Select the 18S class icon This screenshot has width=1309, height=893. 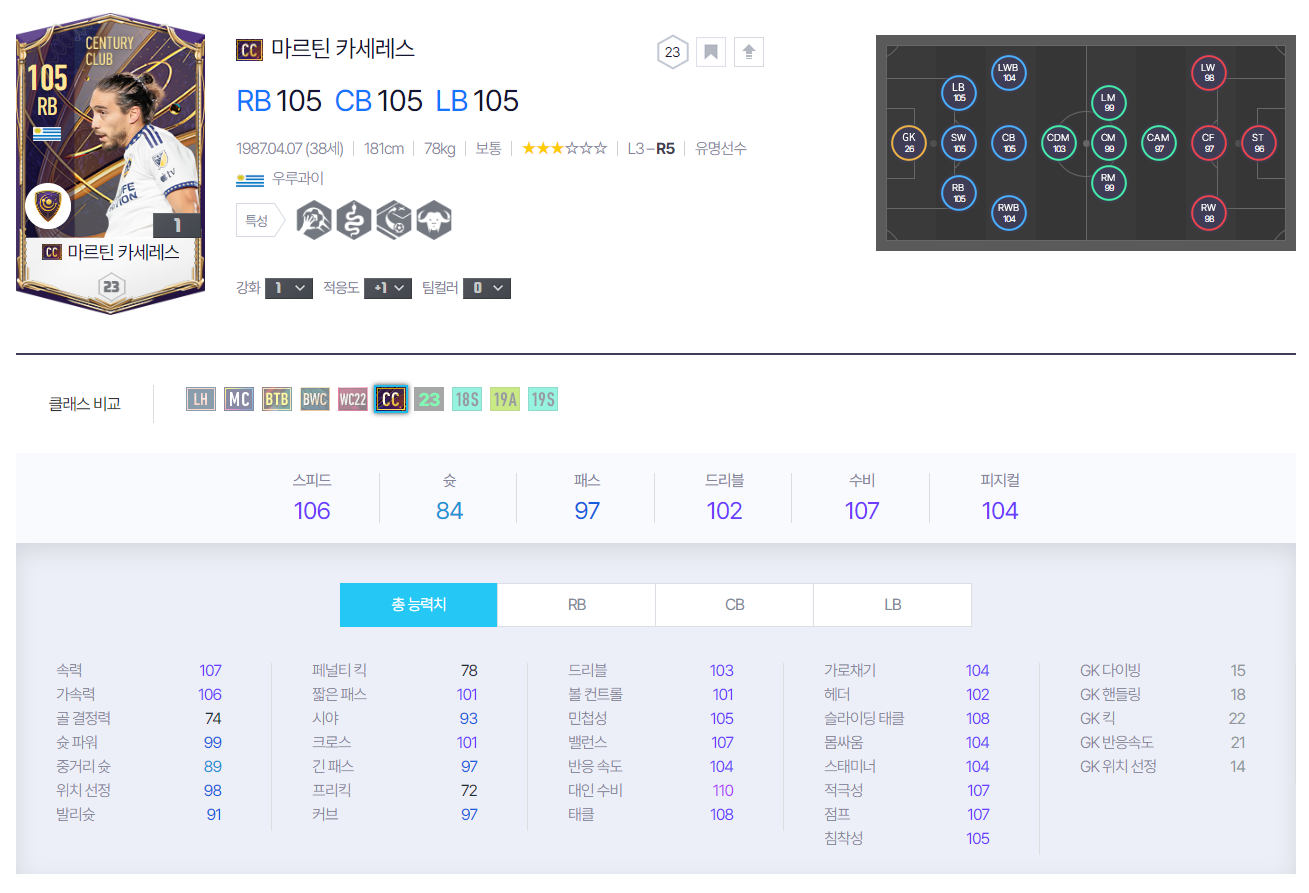click(467, 399)
